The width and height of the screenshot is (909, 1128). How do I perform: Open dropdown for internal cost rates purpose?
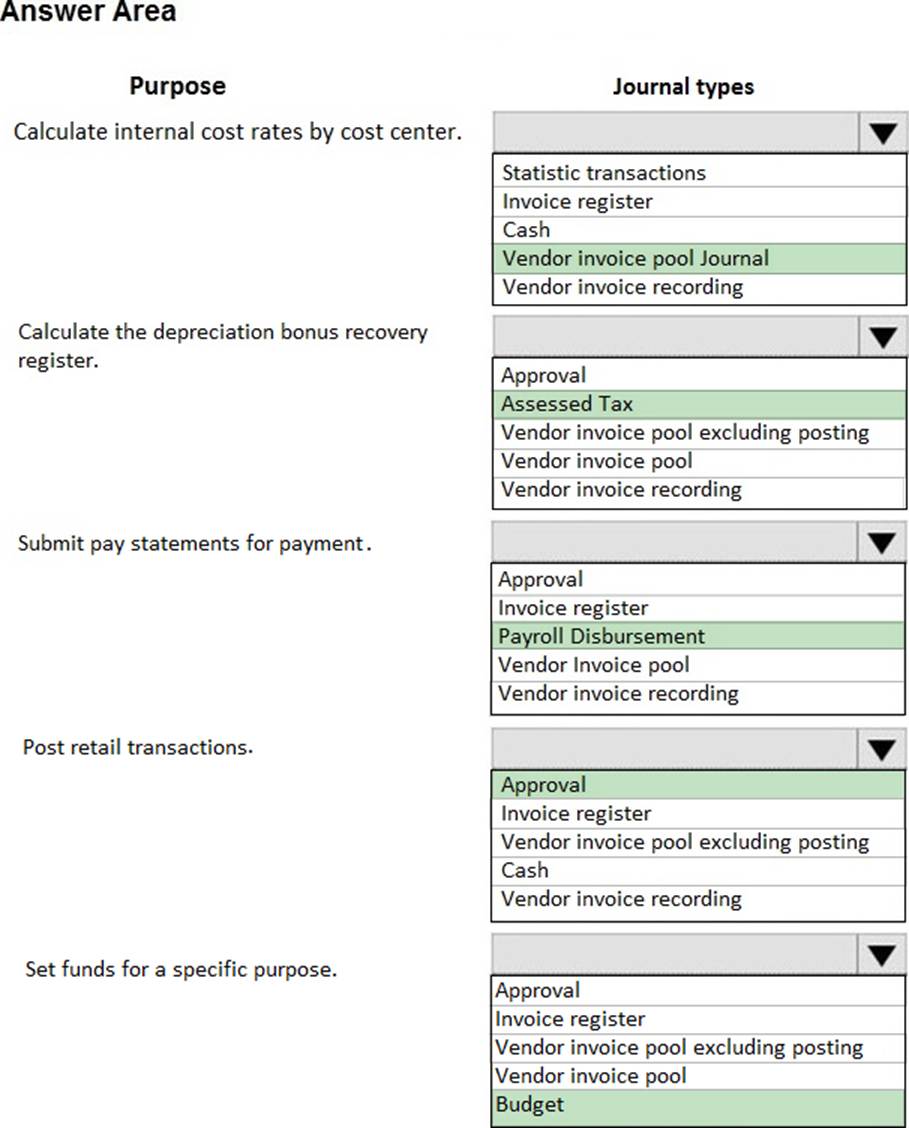tap(882, 132)
